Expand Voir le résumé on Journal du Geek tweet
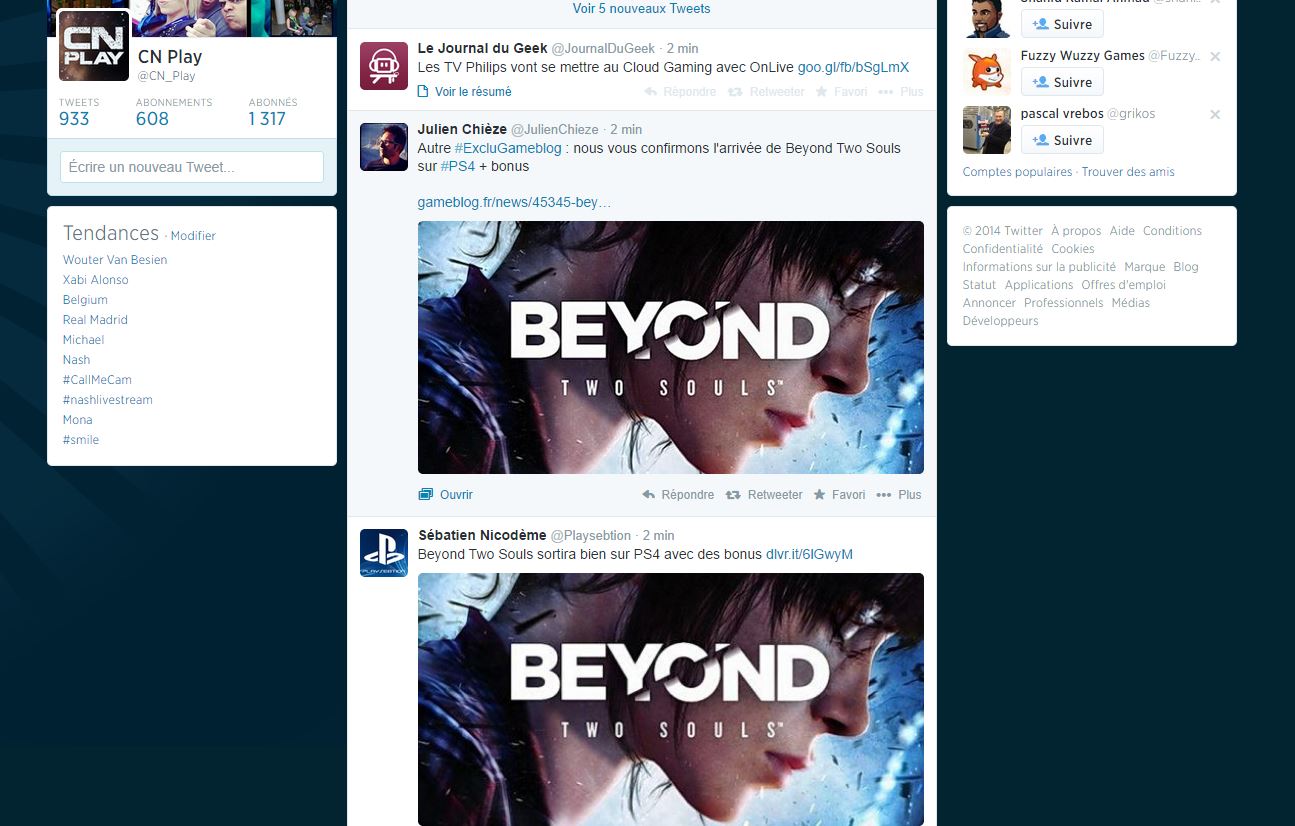This screenshot has height=826, width=1295. point(465,92)
